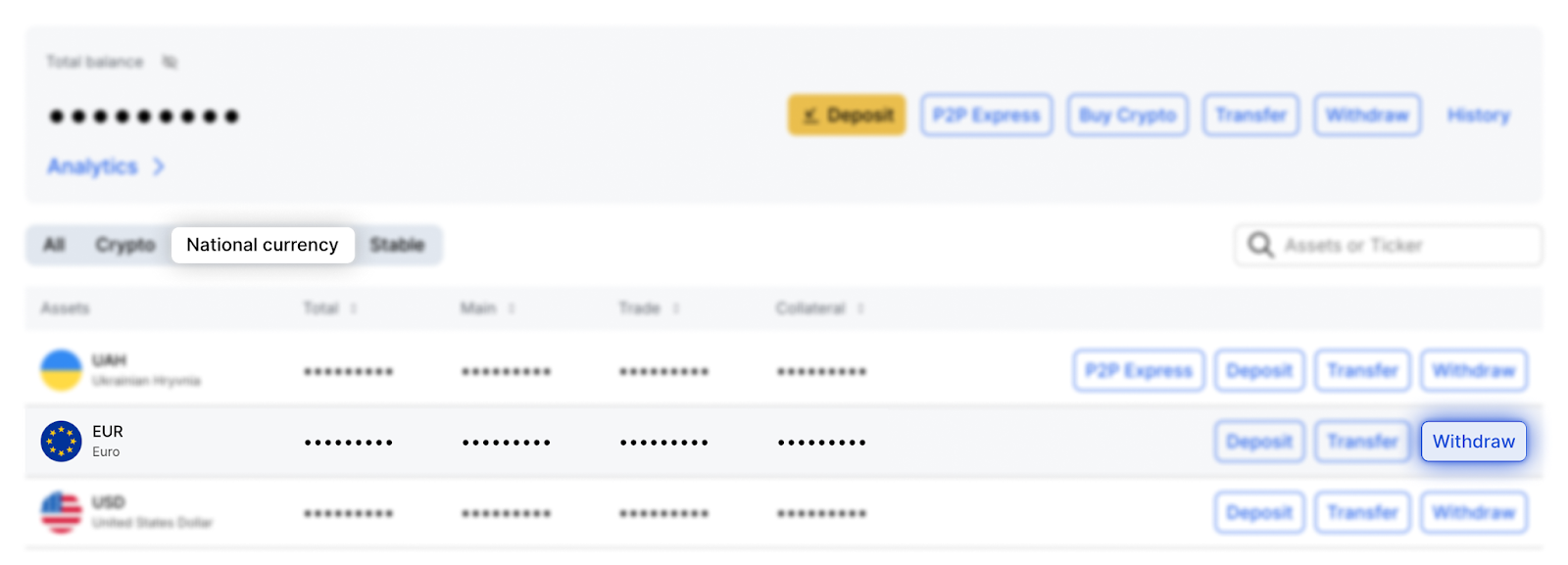Click the EUR Euro flag icon
Viewport: 1568px width, 565px height.
click(61, 442)
